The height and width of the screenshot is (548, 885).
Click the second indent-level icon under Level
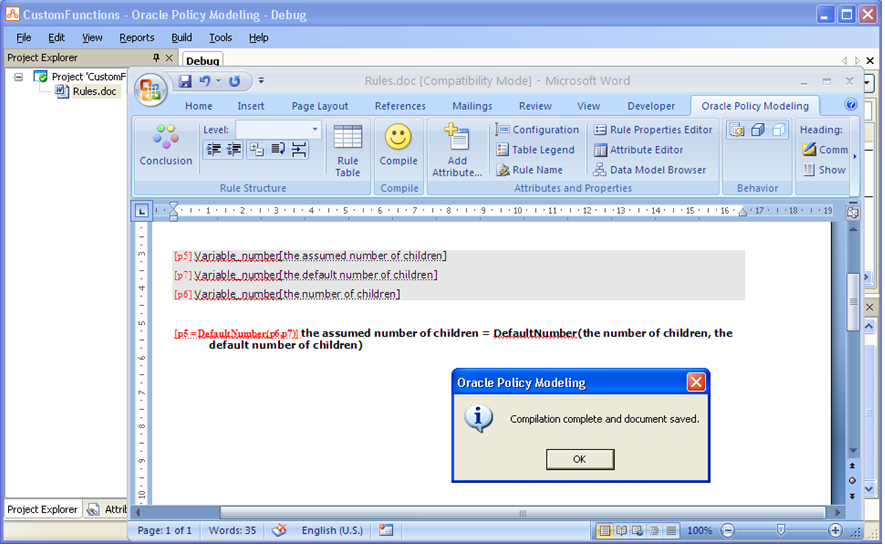(x=234, y=150)
